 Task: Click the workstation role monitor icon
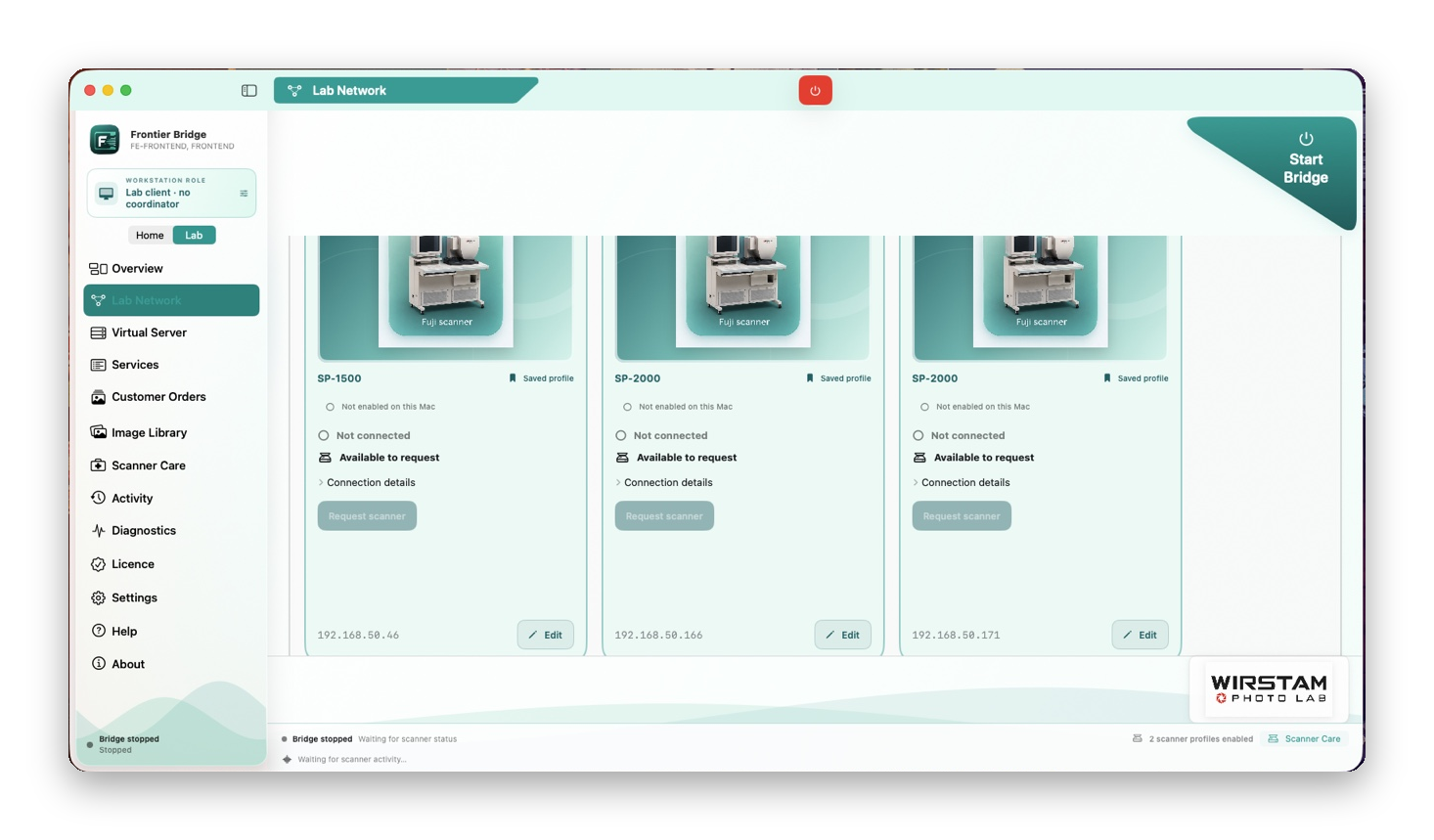107,194
